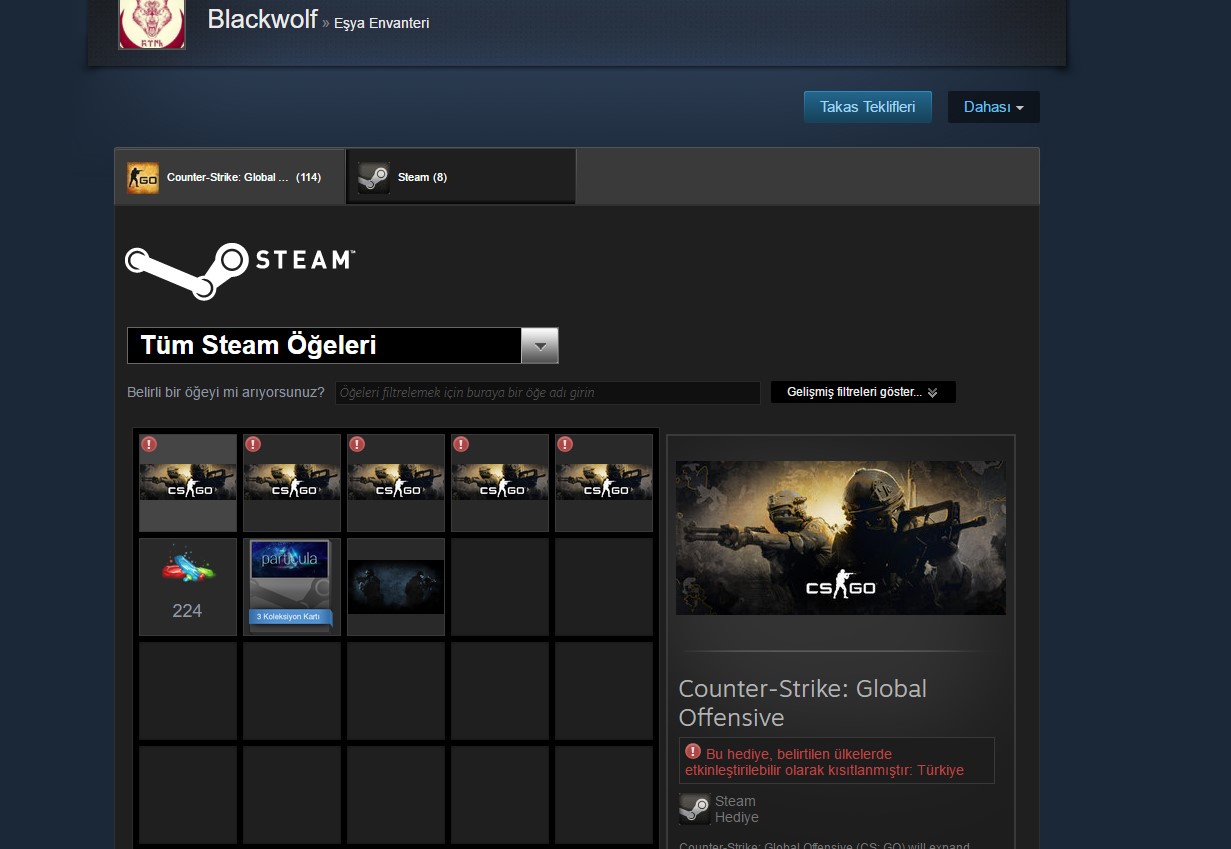Screen dimensions: 1231x849
Task: Select the gems item showing 224
Action: [188, 587]
